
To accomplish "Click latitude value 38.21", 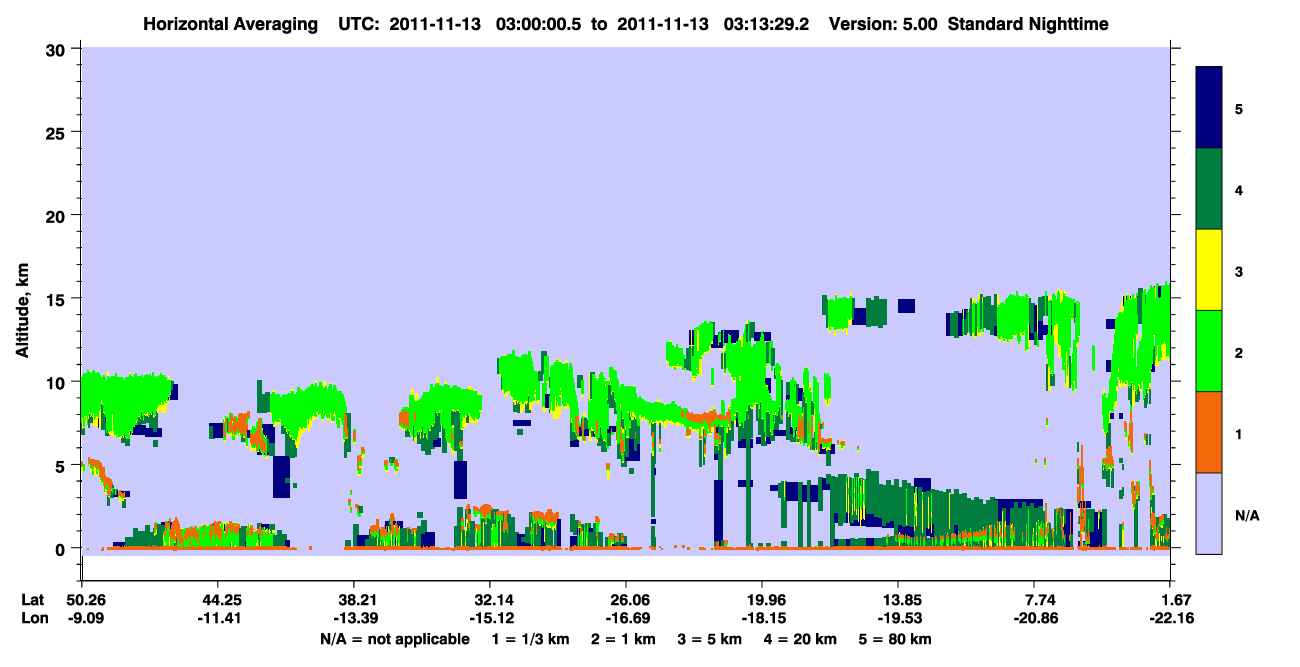I will pos(353,600).
